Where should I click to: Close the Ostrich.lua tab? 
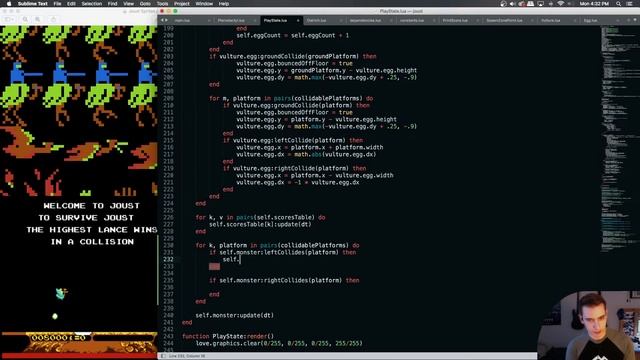[x=341, y=20]
